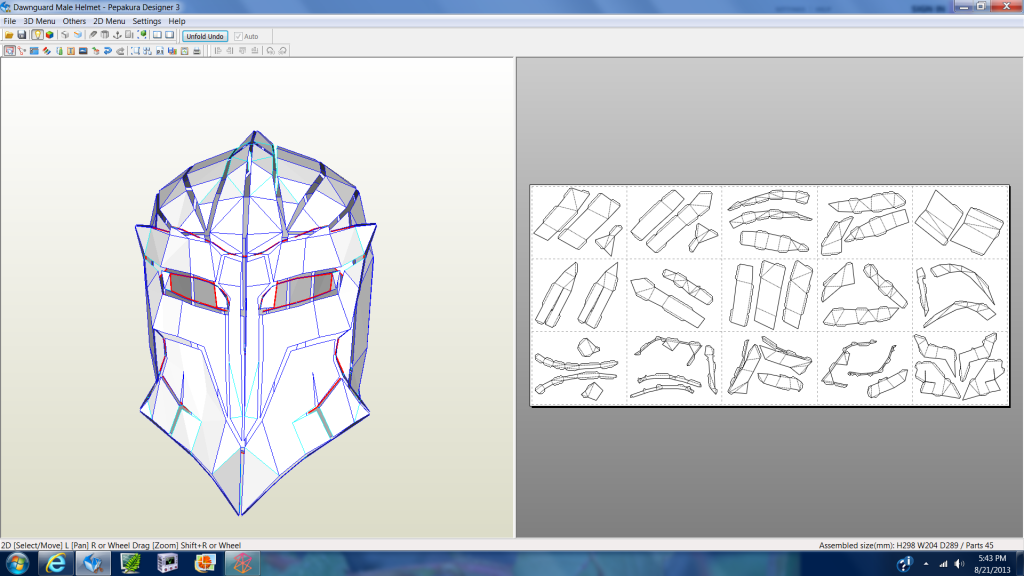The image size is (1024, 576).
Task: Select the red join/disjoin faces tool icon
Action: tap(22, 51)
